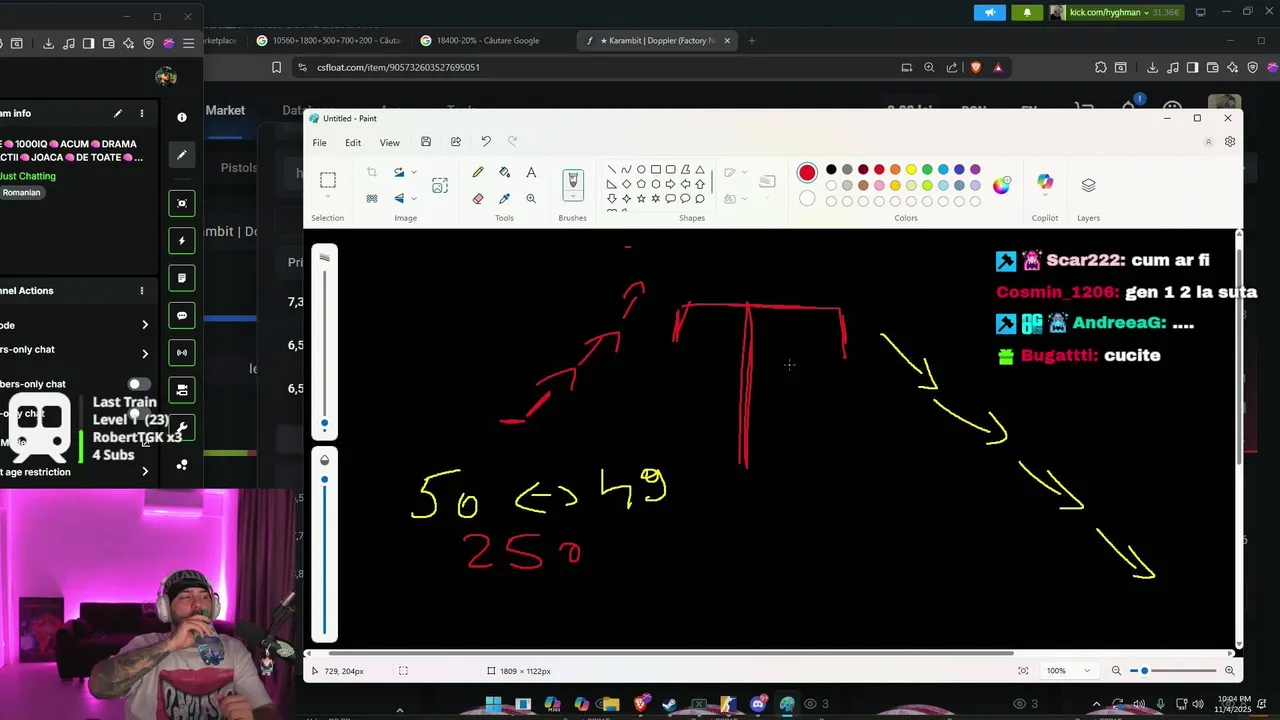
Task: Open a new tab in main browser
Action: pyautogui.click(x=752, y=41)
